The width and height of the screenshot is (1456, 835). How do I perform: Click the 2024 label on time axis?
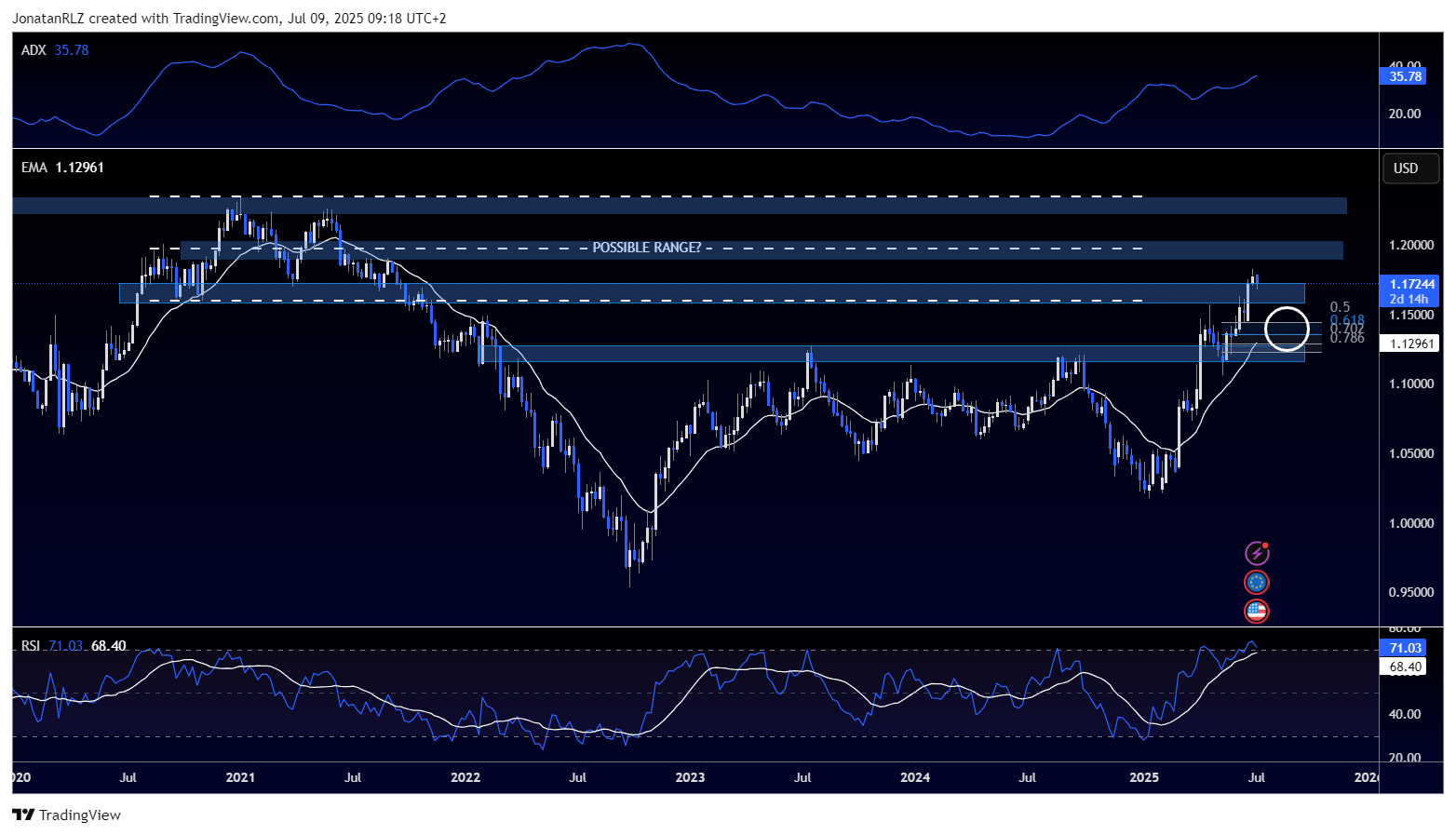point(915,777)
